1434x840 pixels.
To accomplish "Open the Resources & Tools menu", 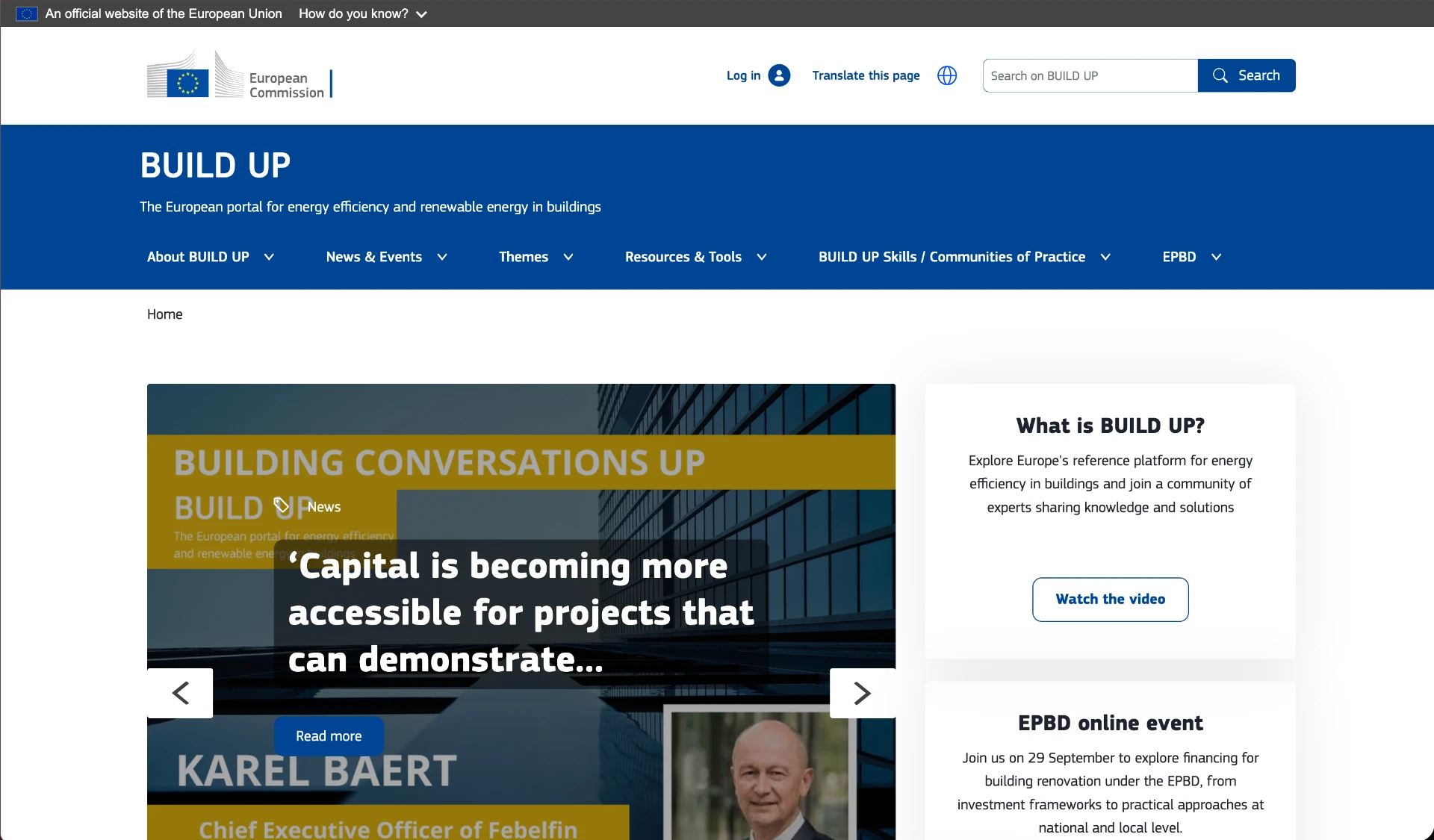I will pos(683,257).
